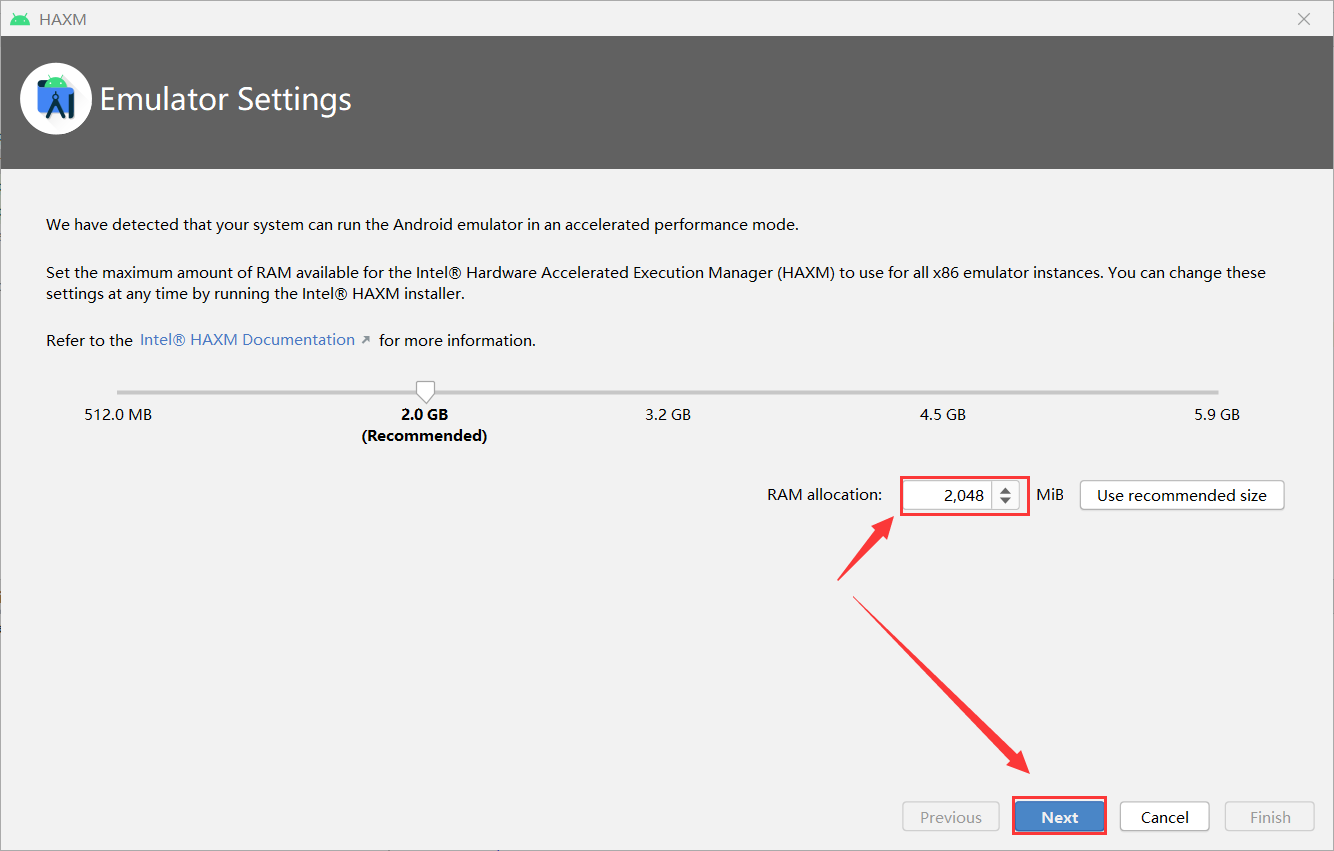Click the RAM allocation input field
Viewport: 1334px width, 851px height.
click(948, 495)
